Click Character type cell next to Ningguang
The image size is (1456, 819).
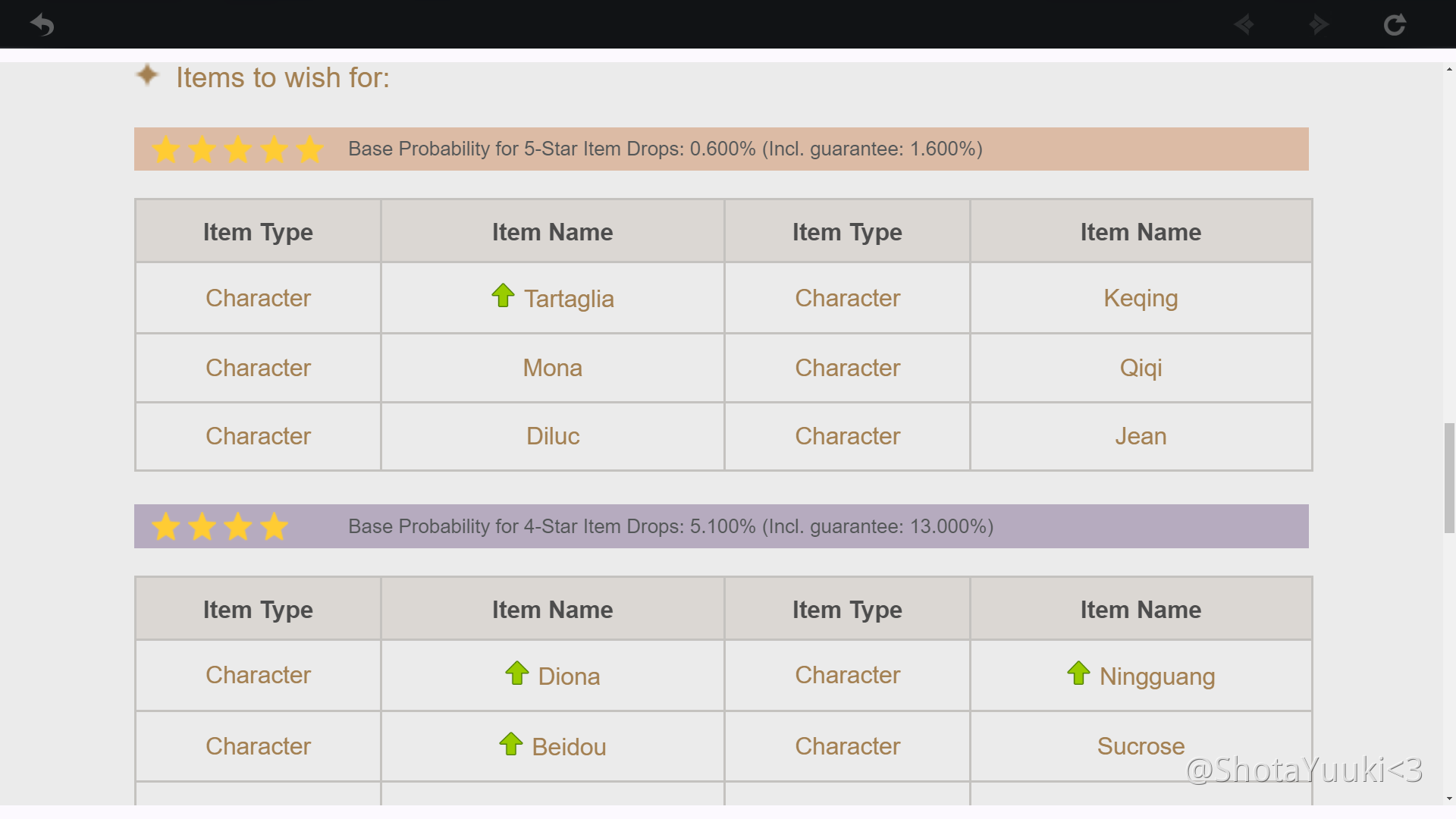click(847, 675)
